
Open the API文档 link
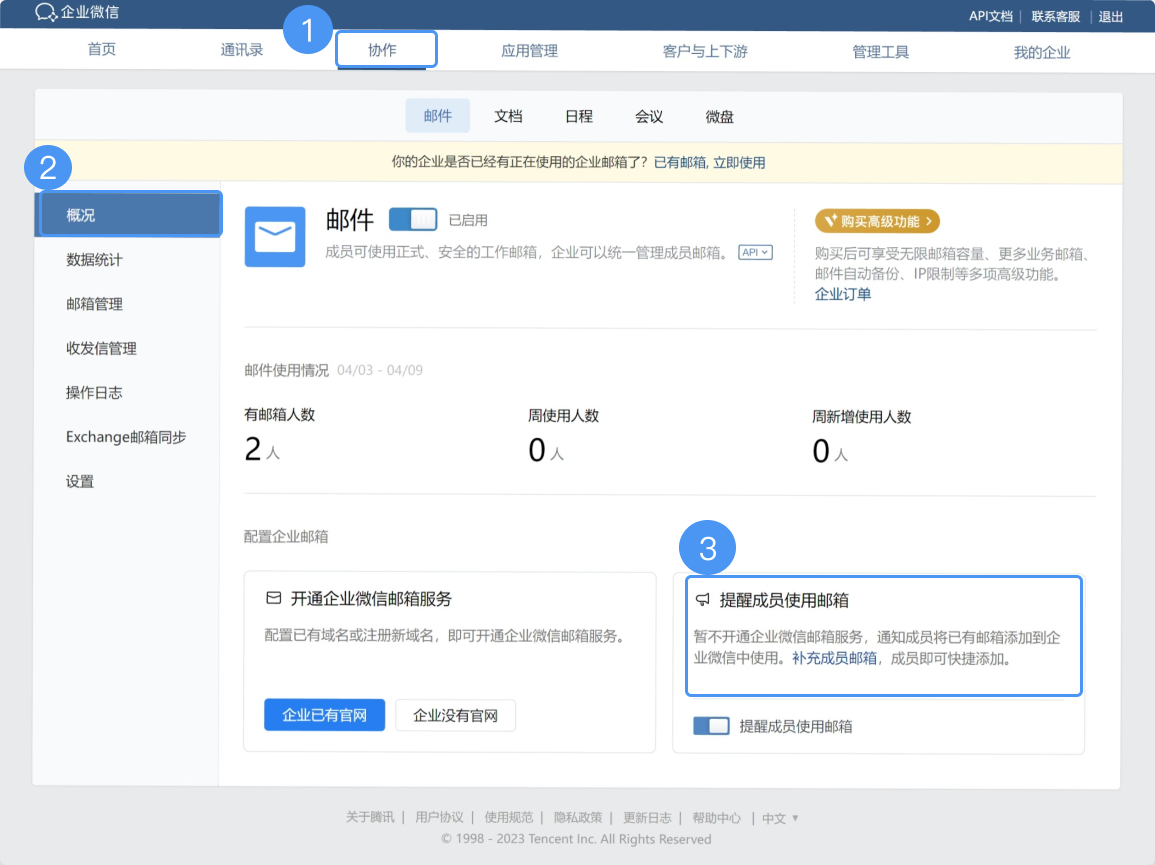click(991, 16)
